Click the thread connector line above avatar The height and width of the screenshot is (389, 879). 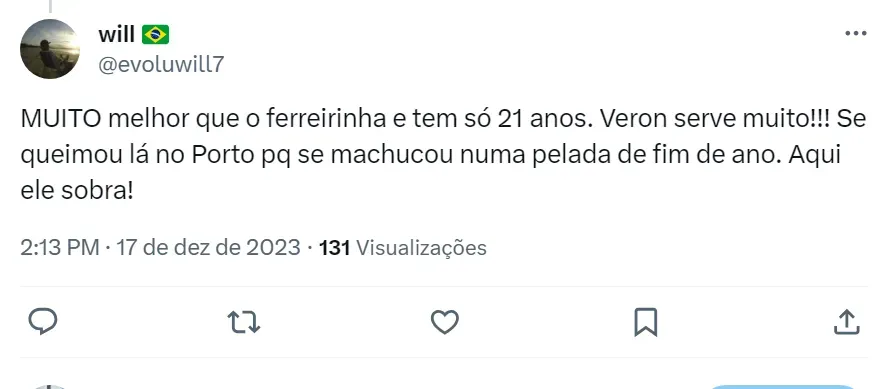(50, 6)
